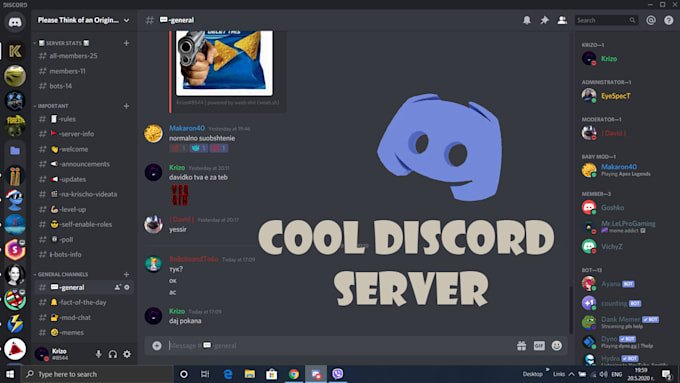680x383 pixels.
Task: Show pinned messages
Action: (x=544, y=20)
